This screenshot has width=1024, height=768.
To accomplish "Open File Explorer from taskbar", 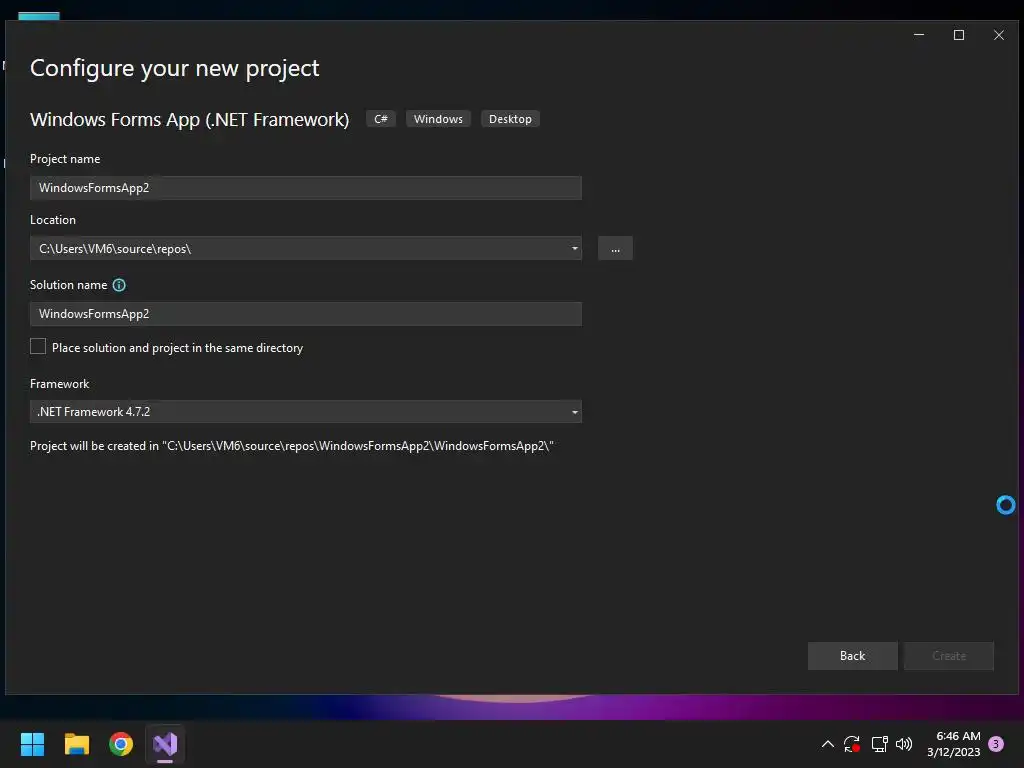I will pyautogui.click(x=76, y=744).
